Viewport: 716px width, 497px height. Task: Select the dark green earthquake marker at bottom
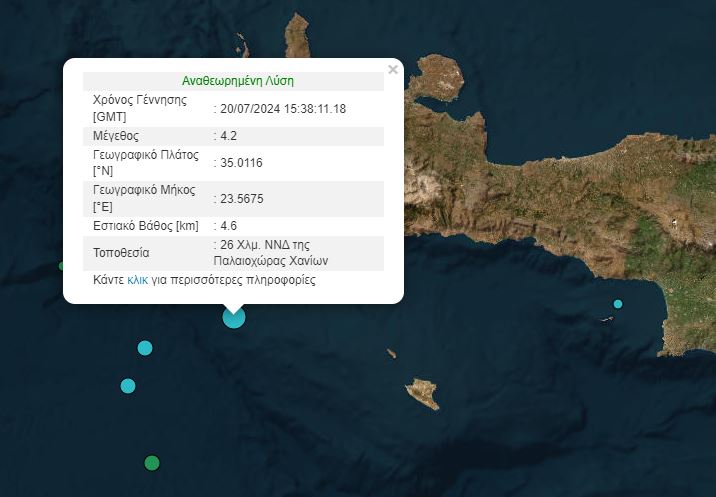tap(152, 463)
